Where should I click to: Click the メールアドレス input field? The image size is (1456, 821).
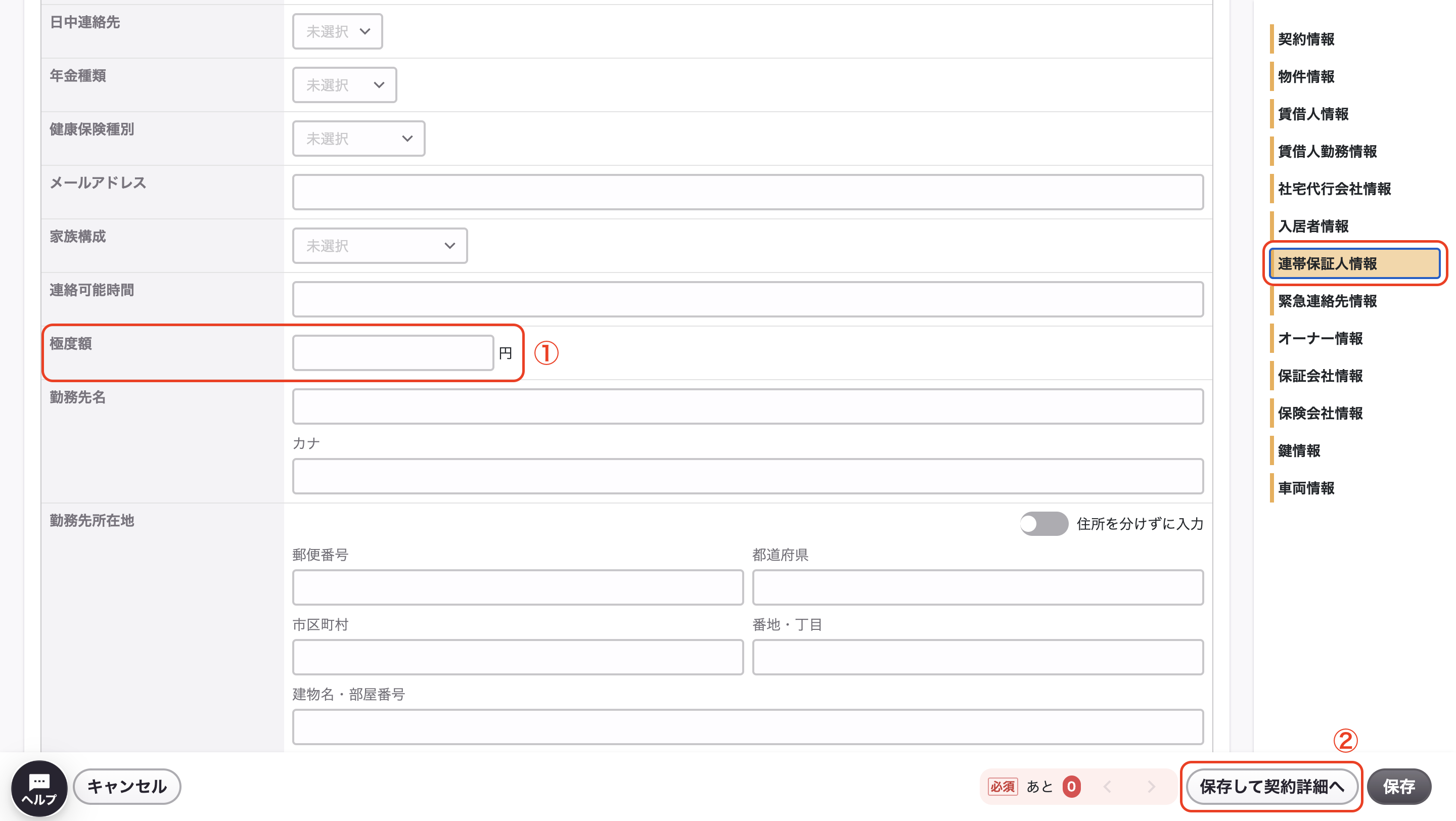(748, 192)
